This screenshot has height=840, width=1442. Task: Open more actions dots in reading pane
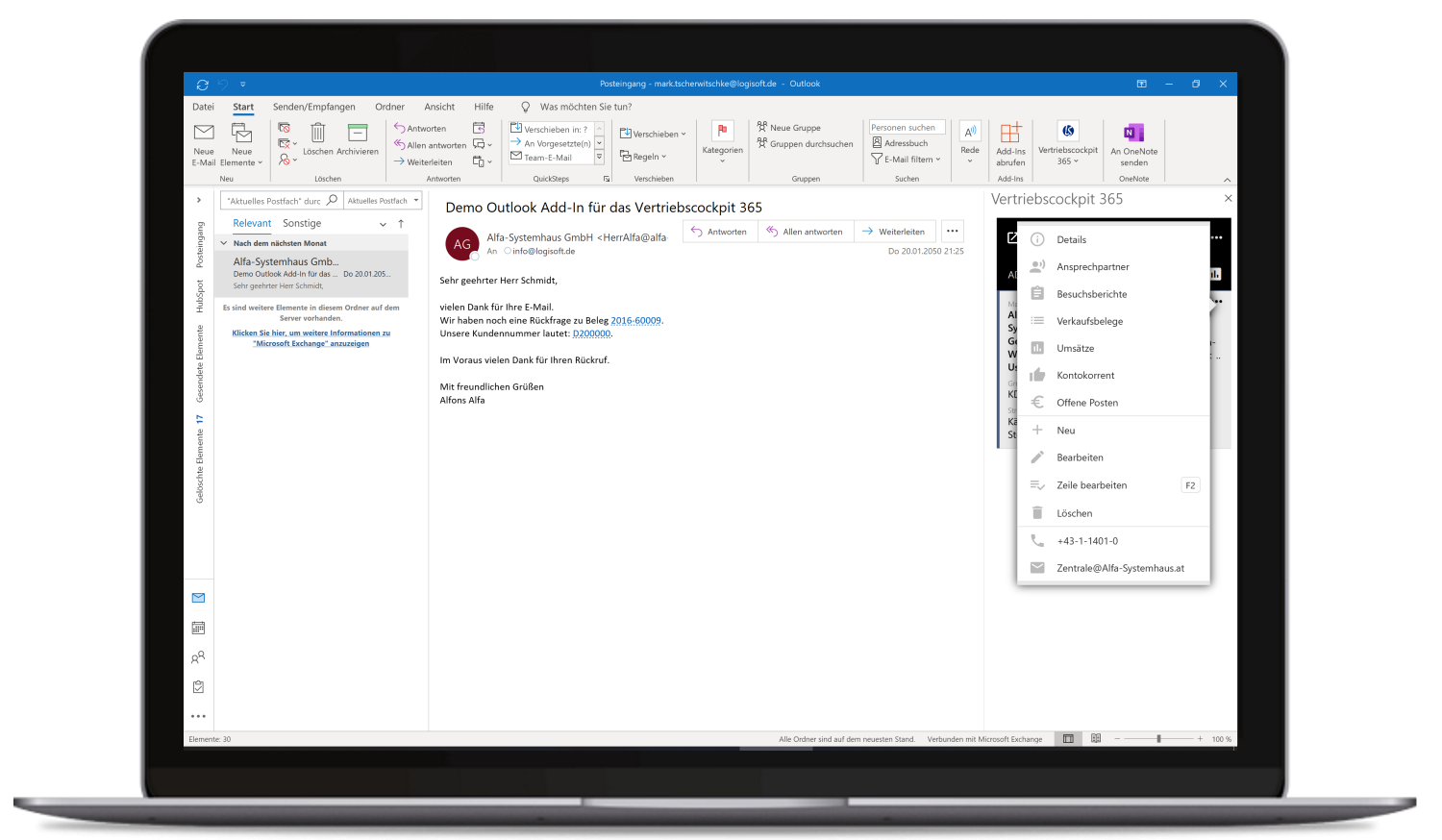953,231
